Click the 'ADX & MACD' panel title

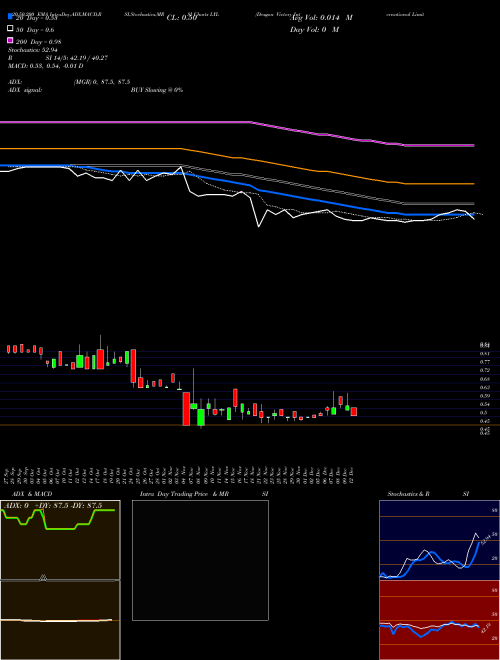(x=32, y=494)
